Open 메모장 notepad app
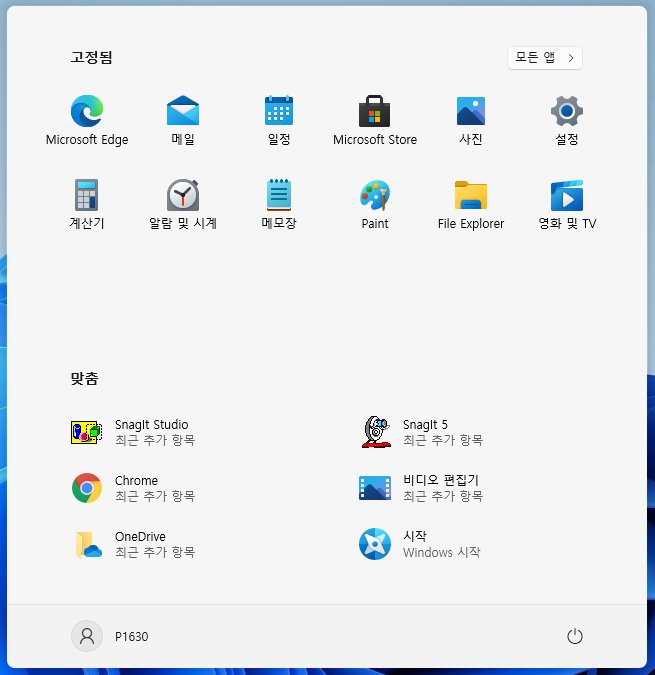The height and width of the screenshot is (675, 655). tap(279, 204)
